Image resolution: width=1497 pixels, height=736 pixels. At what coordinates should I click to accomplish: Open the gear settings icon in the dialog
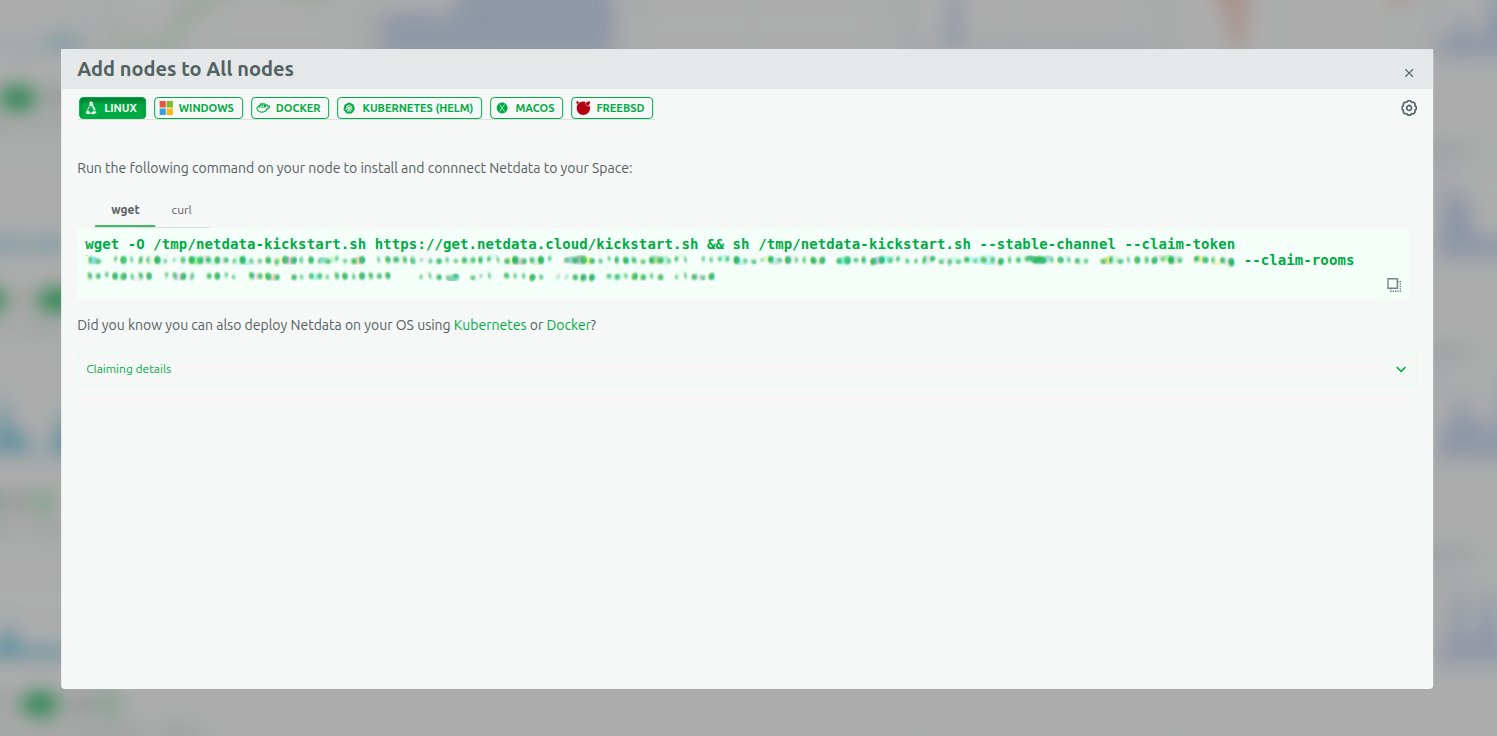(x=1408, y=108)
